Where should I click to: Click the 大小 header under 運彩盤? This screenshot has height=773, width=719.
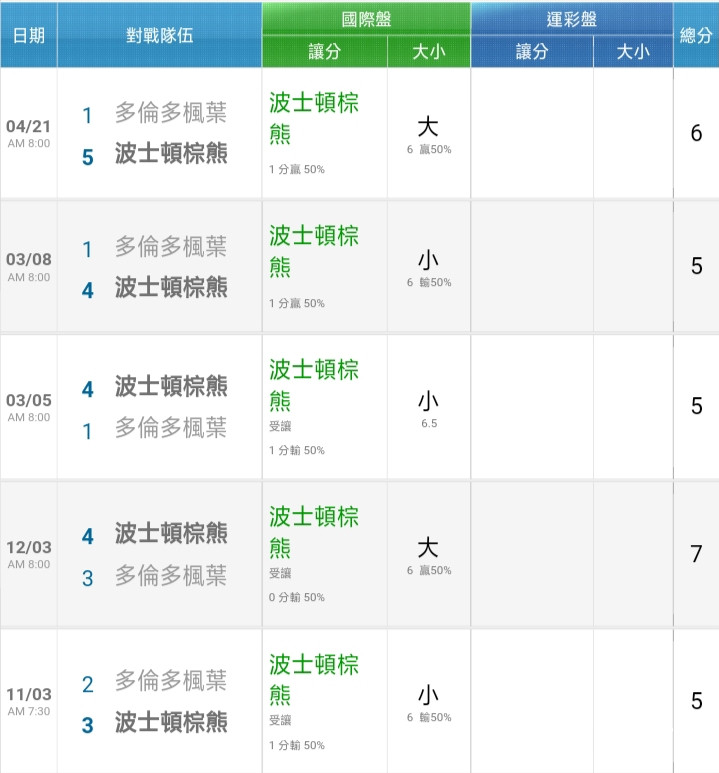633,51
